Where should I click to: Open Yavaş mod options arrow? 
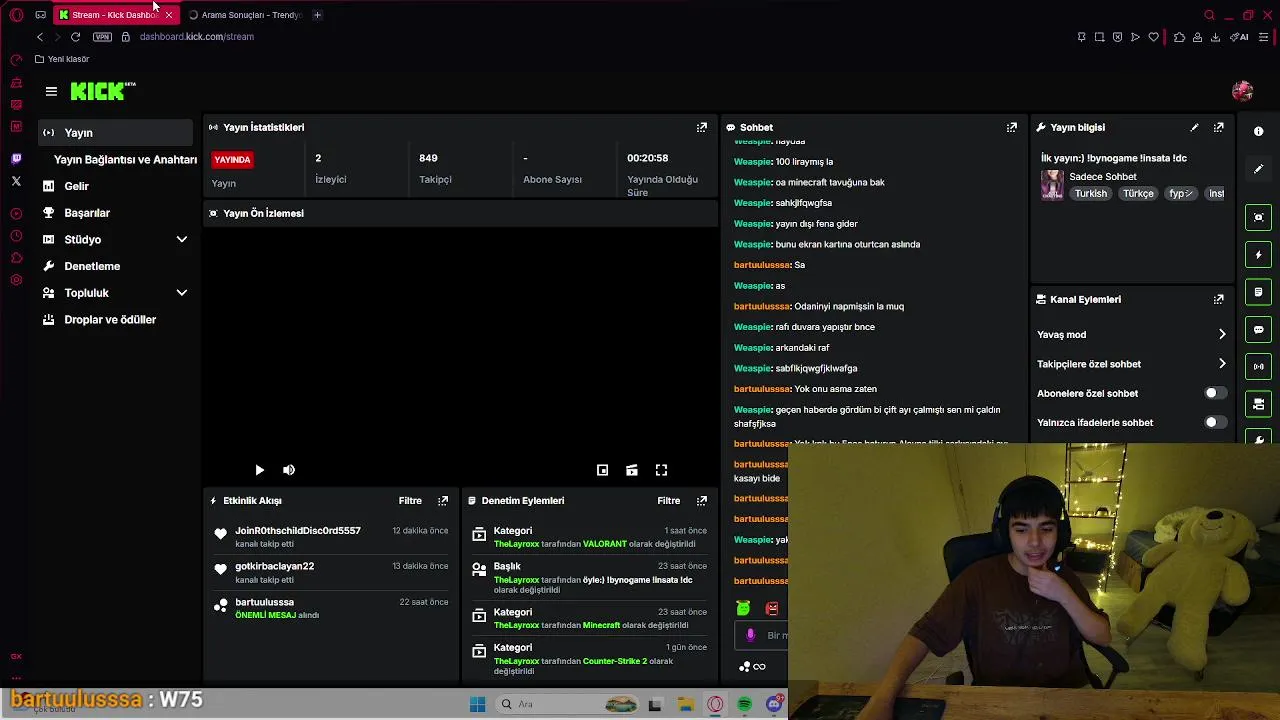[x=1221, y=335]
